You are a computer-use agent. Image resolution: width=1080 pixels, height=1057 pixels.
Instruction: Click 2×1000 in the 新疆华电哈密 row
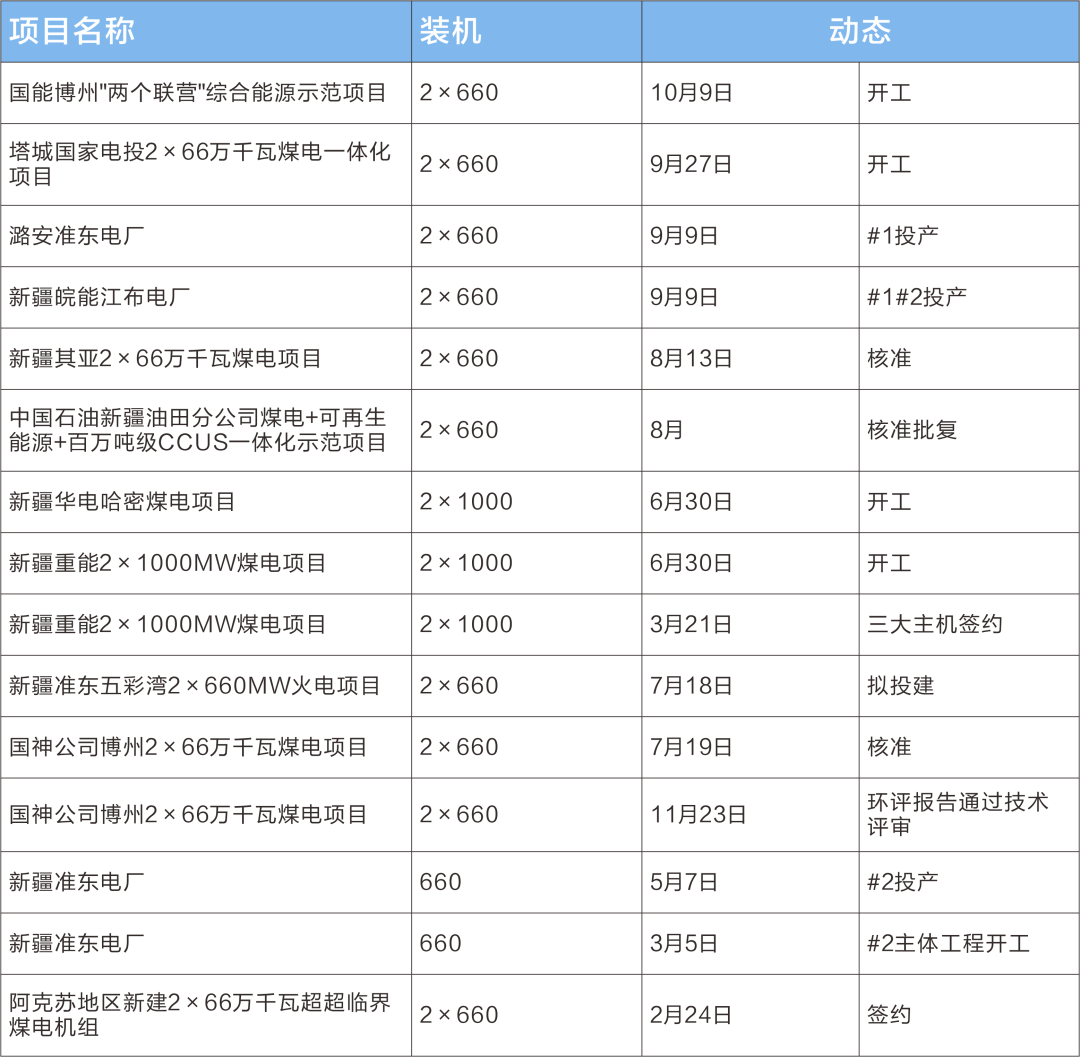(527, 502)
